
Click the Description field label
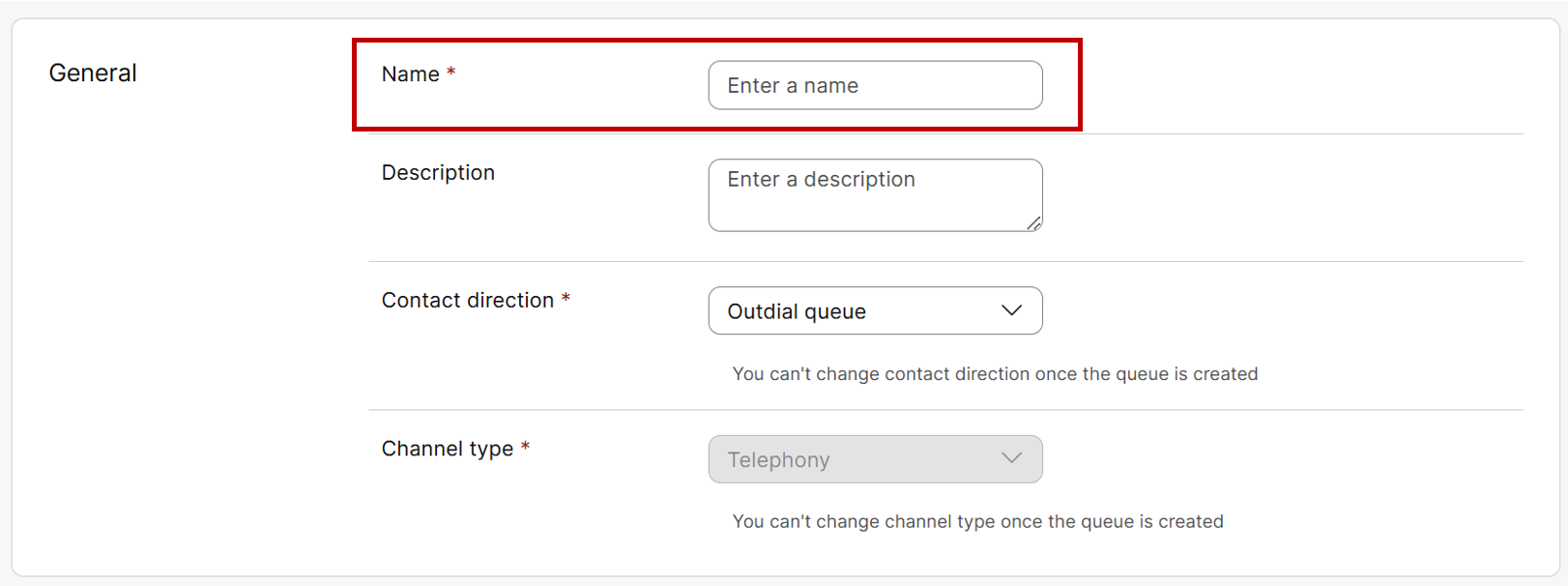pyautogui.click(x=438, y=173)
